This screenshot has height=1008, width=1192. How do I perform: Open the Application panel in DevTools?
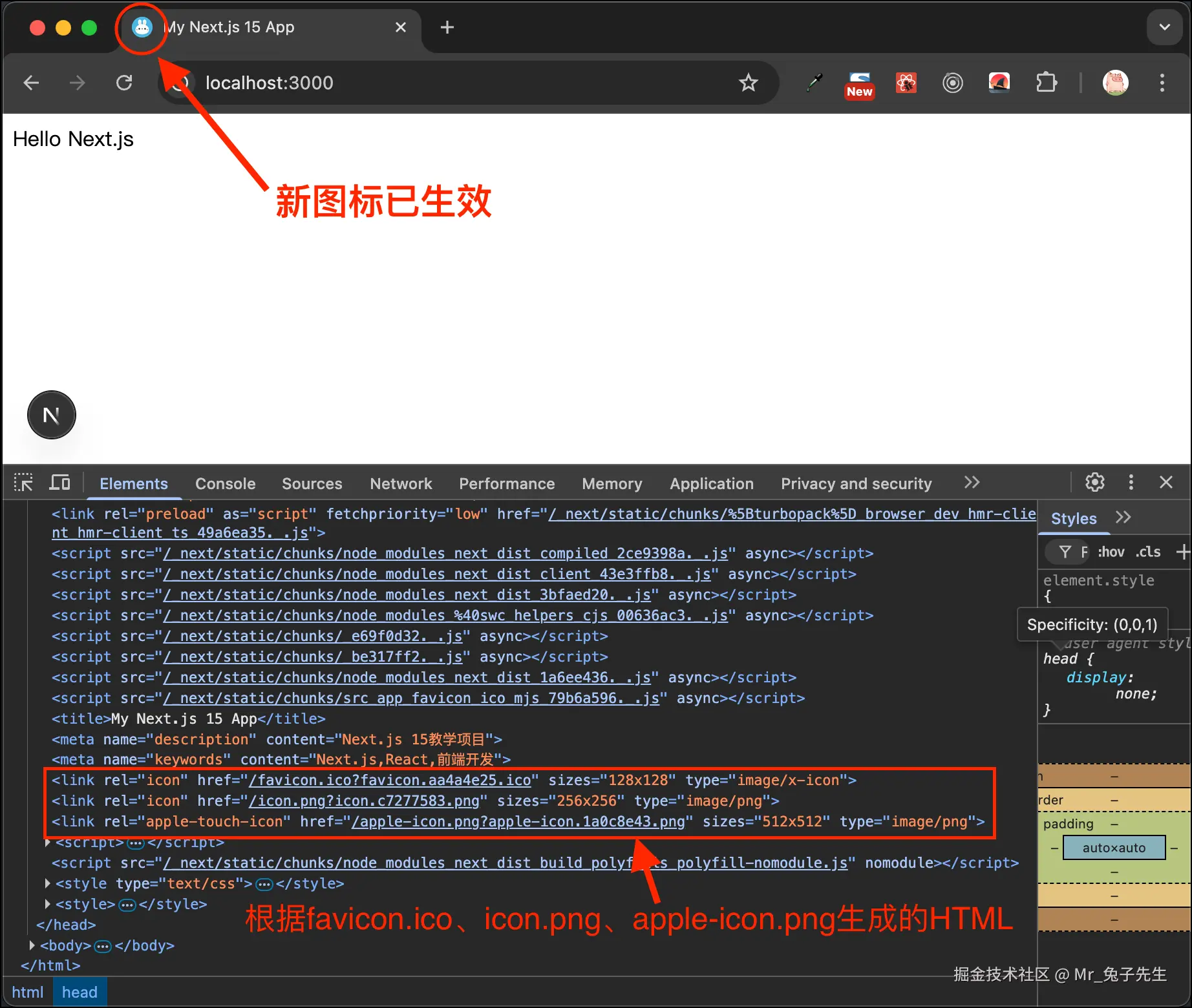[x=711, y=483]
